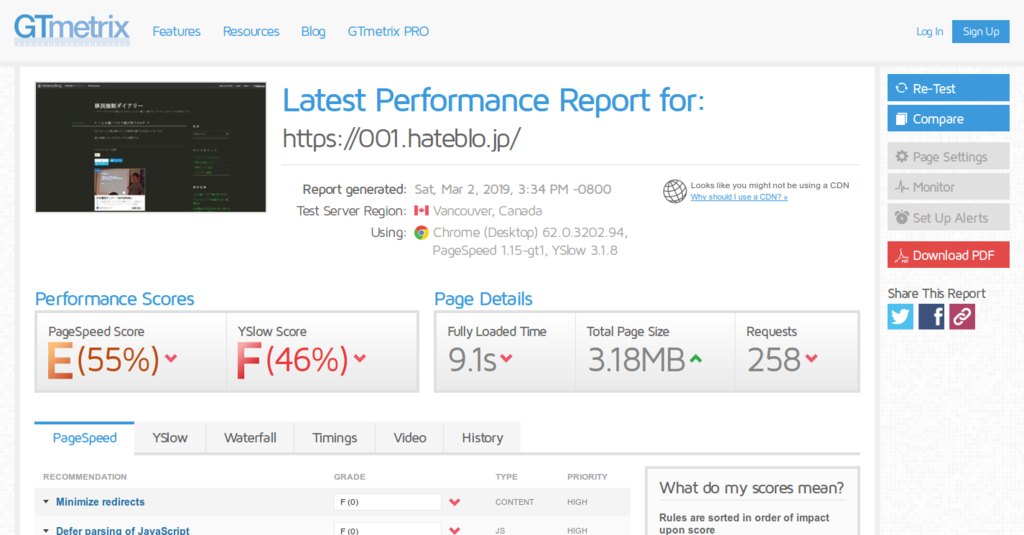Click the site screenshot thumbnail
The width and height of the screenshot is (1024, 535).
coord(151,147)
